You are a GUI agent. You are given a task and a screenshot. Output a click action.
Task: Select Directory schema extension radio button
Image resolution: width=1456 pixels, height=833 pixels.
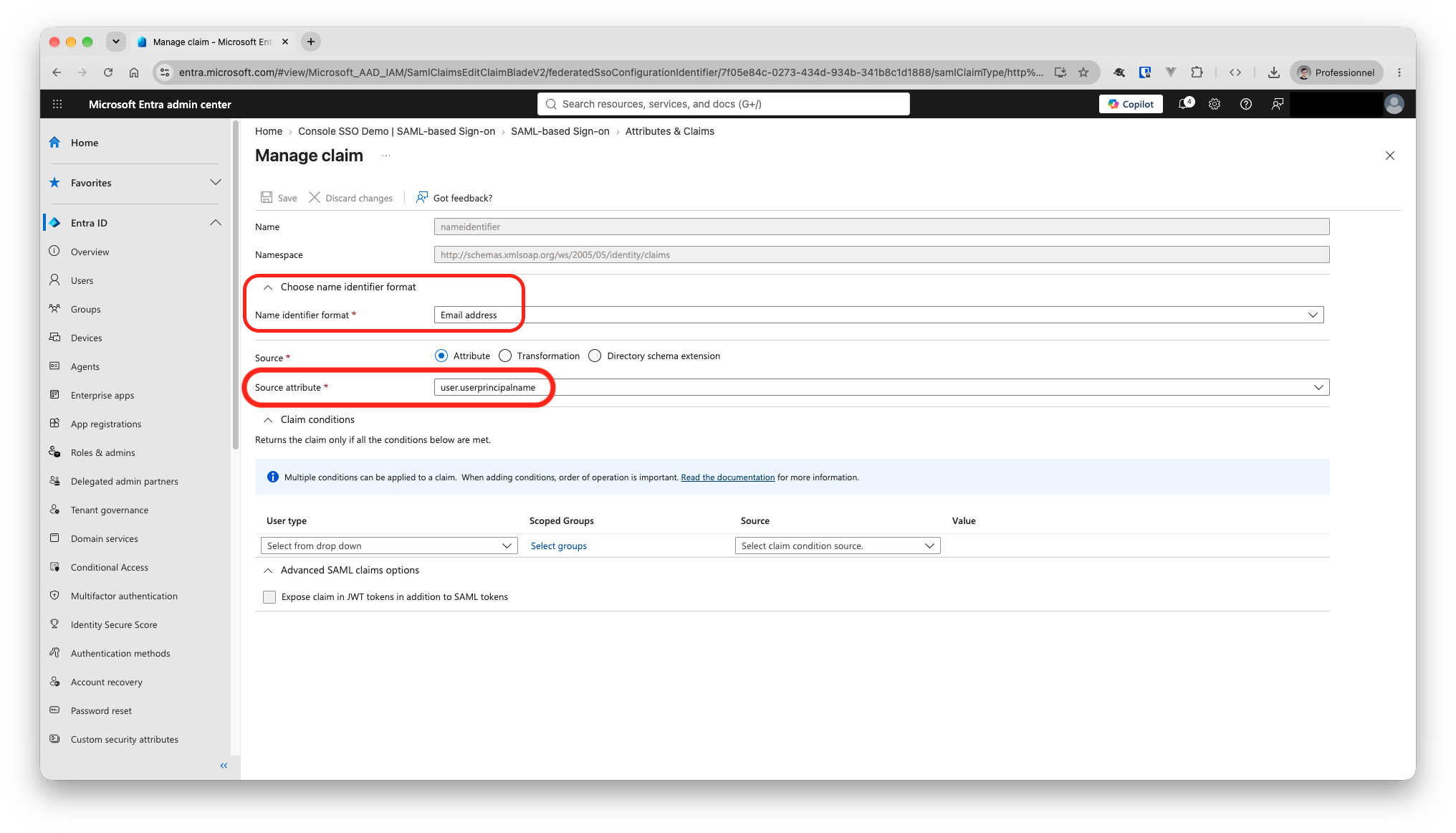[x=595, y=356]
